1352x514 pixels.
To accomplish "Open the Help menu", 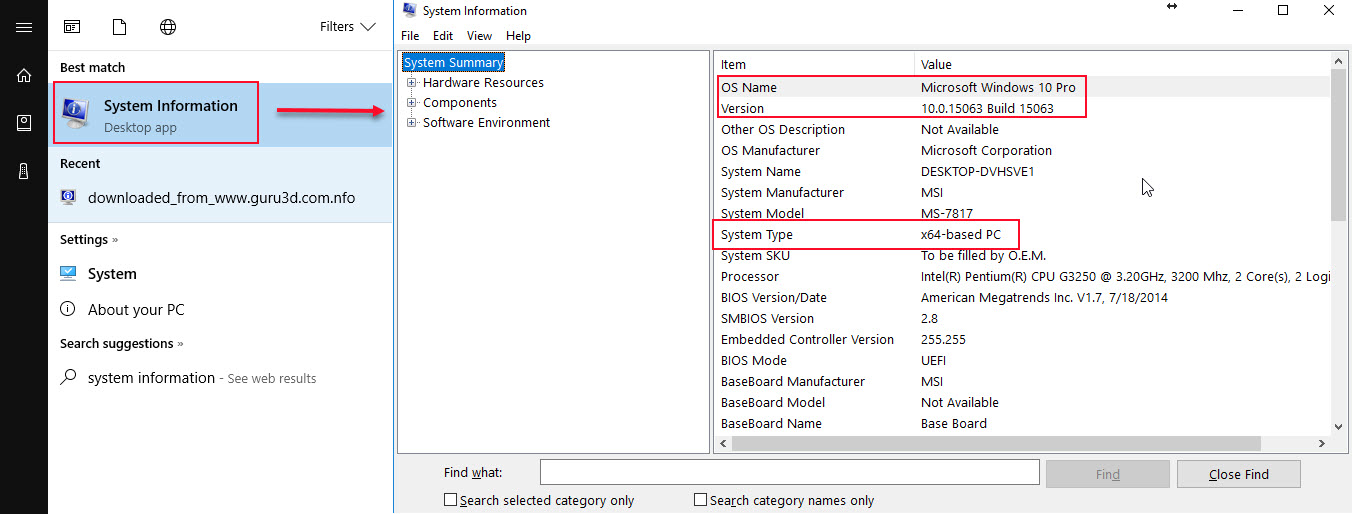I will [518, 36].
